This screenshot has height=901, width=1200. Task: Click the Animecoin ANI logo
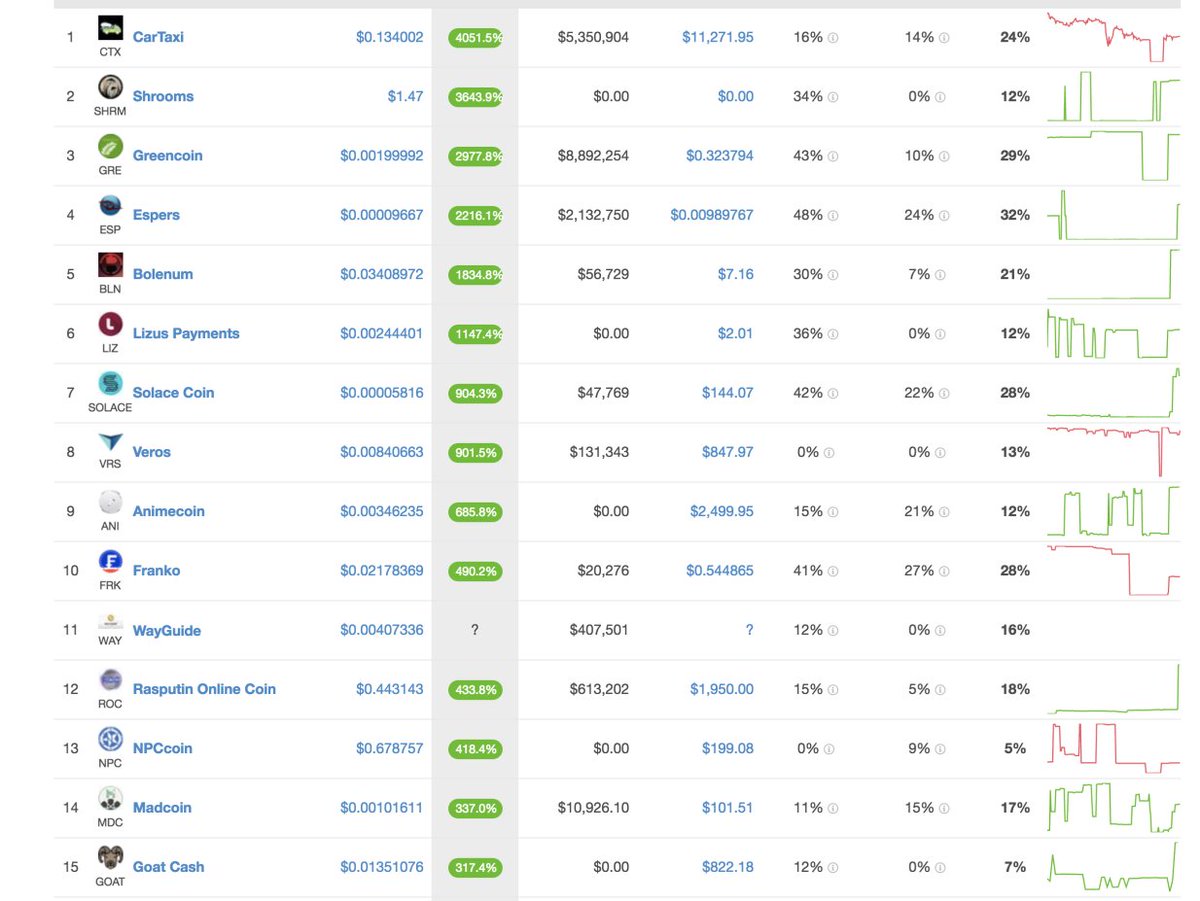[x=110, y=501]
